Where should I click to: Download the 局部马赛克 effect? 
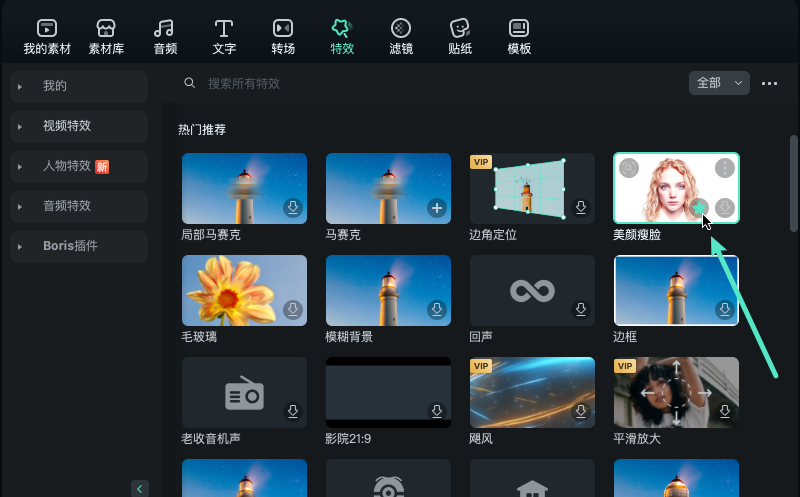point(293,208)
